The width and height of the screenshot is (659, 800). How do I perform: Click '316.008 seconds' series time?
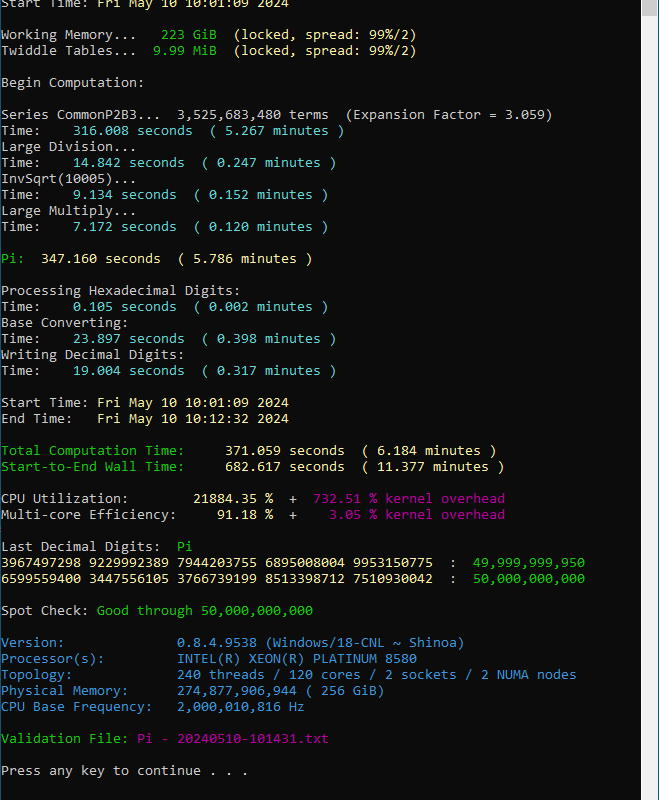[x=133, y=131]
